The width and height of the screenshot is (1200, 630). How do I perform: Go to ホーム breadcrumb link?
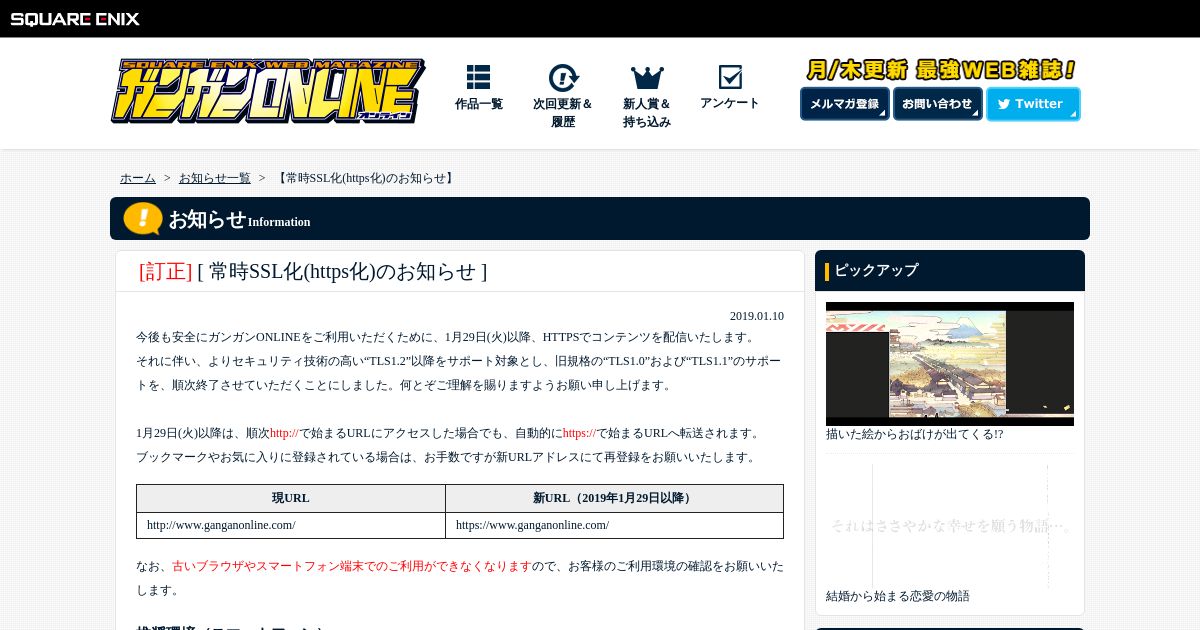point(138,178)
